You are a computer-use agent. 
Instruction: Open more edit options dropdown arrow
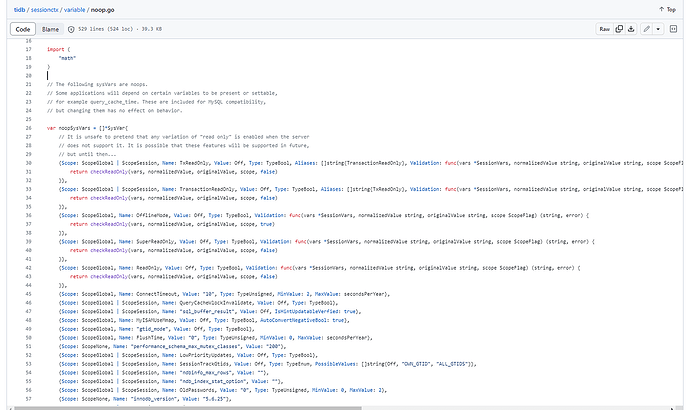(x=658, y=29)
